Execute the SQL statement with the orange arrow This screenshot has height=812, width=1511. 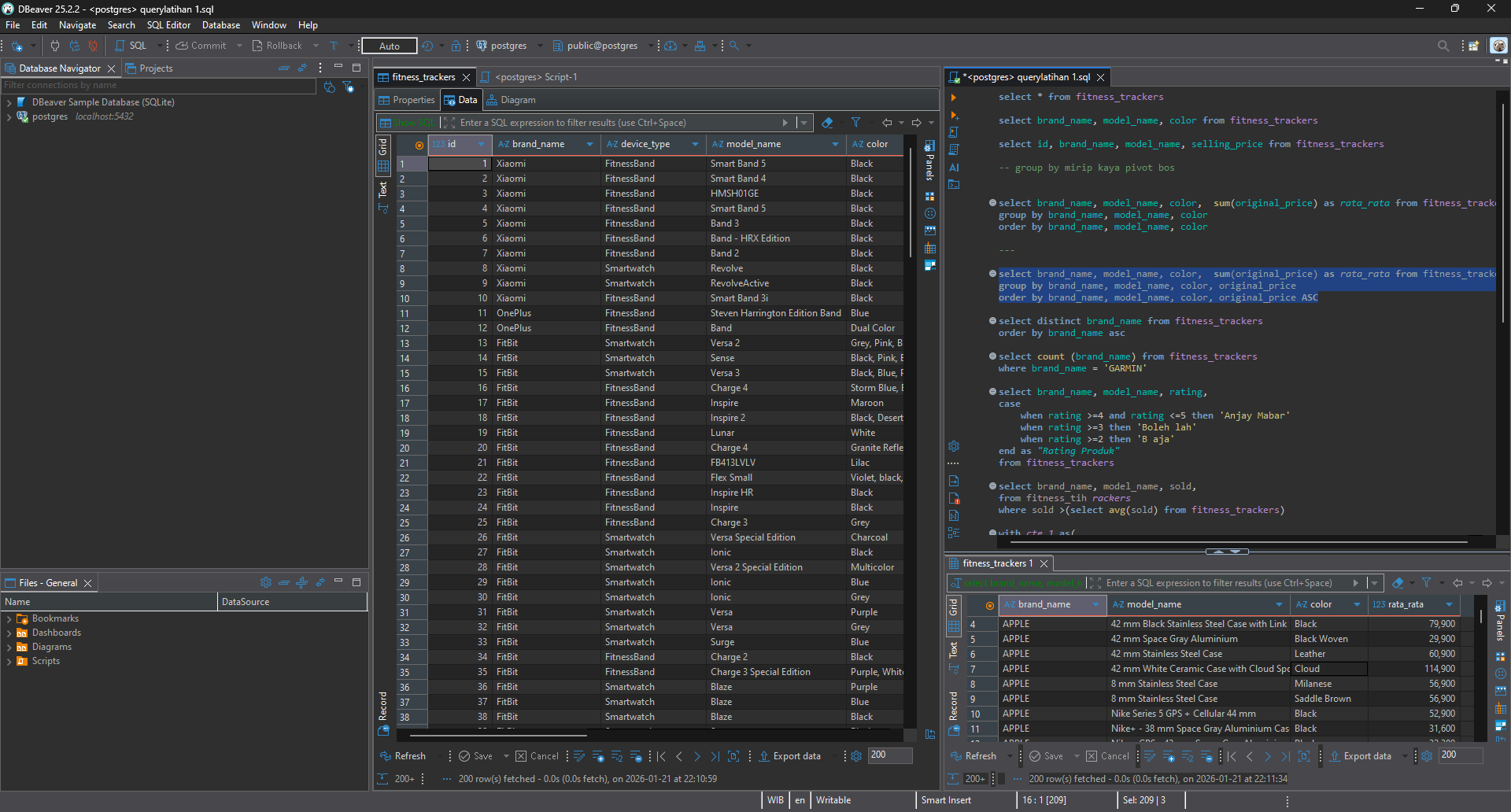tap(953, 98)
